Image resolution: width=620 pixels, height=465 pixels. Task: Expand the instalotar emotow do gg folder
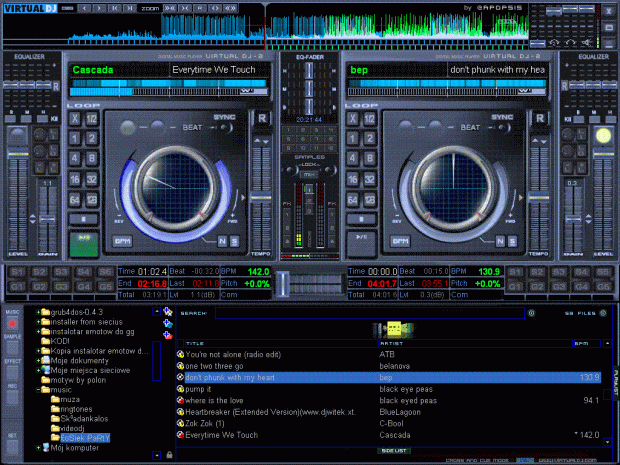38,332
